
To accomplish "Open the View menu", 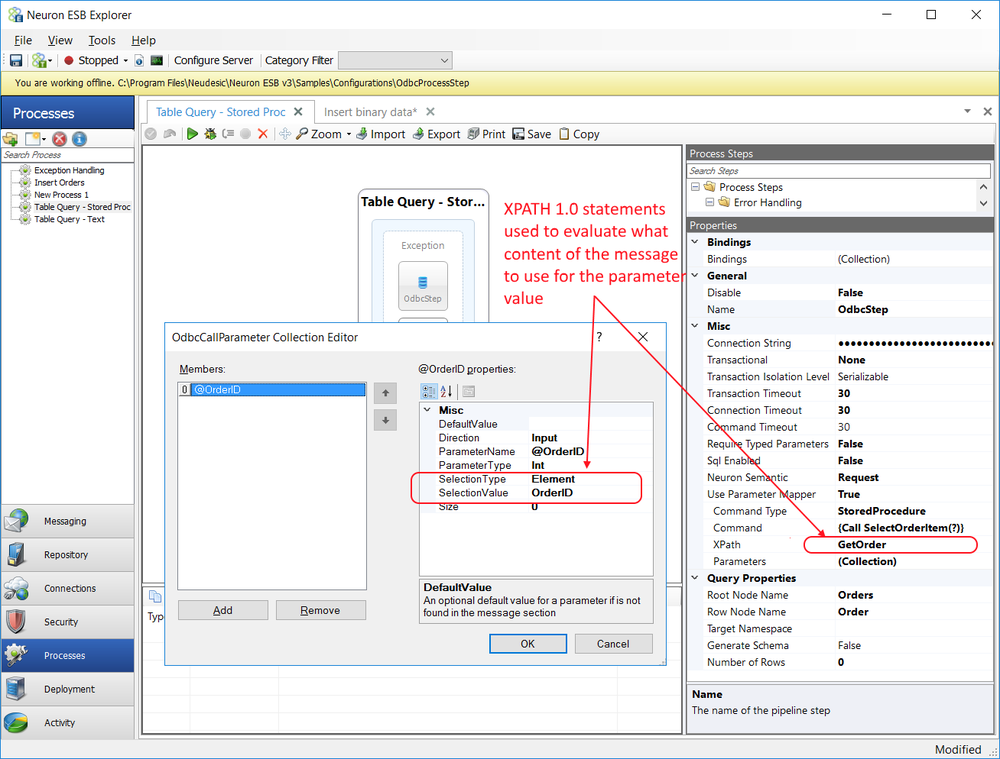I will point(60,40).
